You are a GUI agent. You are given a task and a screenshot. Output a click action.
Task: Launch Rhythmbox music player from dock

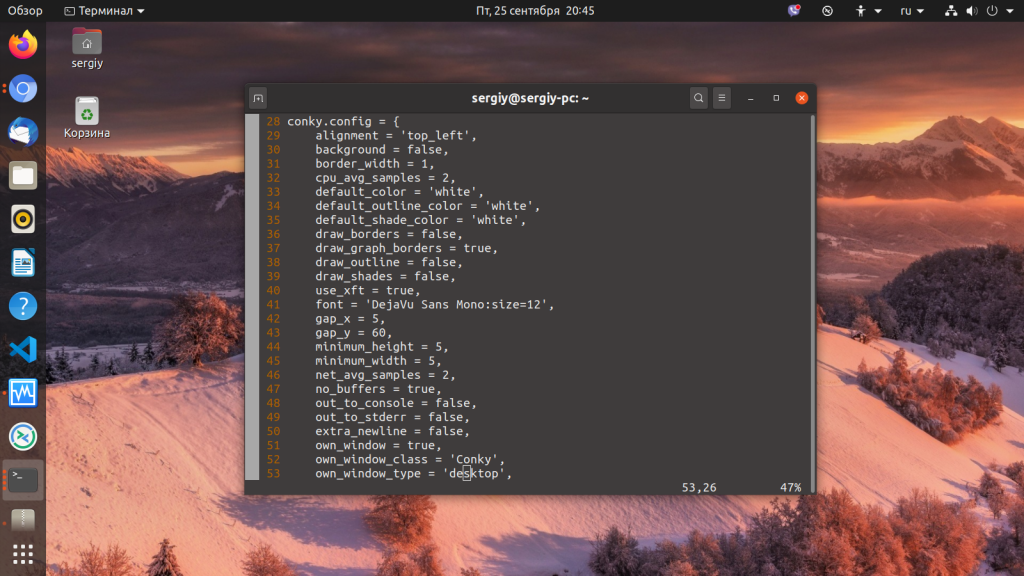pyautogui.click(x=23, y=219)
